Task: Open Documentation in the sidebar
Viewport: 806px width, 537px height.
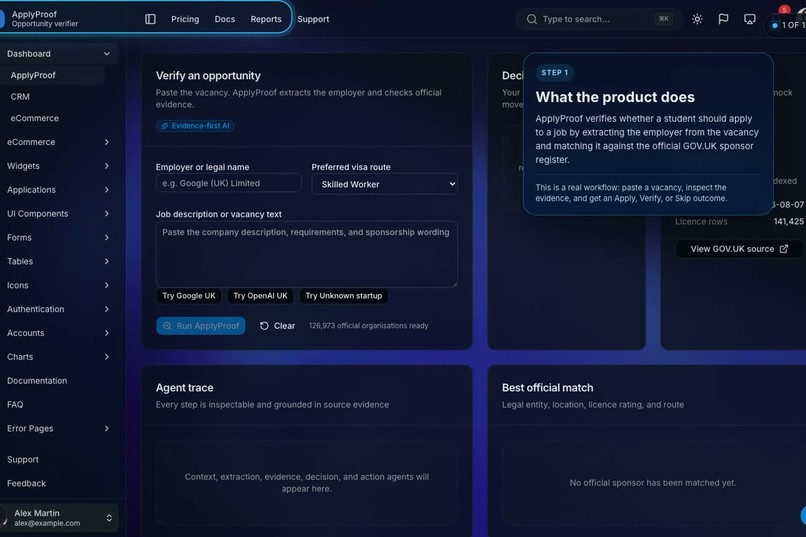Action: point(59,381)
